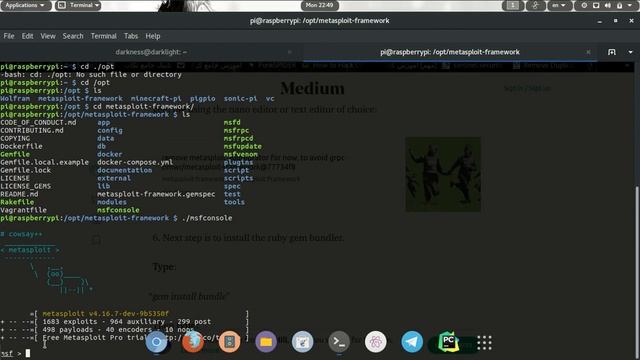The height and width of the screenshot is (360, 640).
Task: Click 'metasploit v4.16.7-dev' version text
Action: 105,314
